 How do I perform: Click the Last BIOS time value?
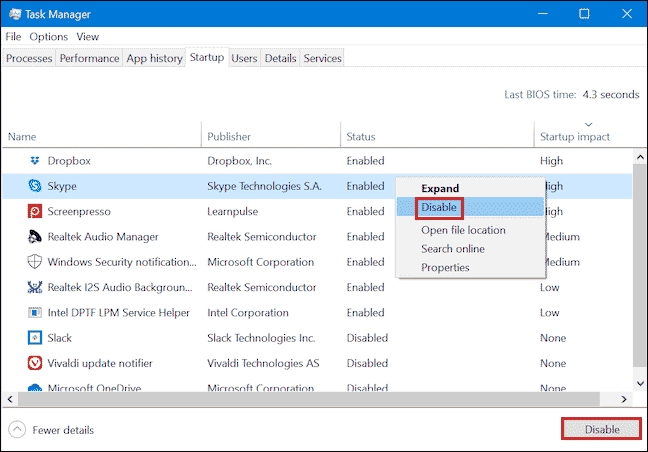(611, 95)
